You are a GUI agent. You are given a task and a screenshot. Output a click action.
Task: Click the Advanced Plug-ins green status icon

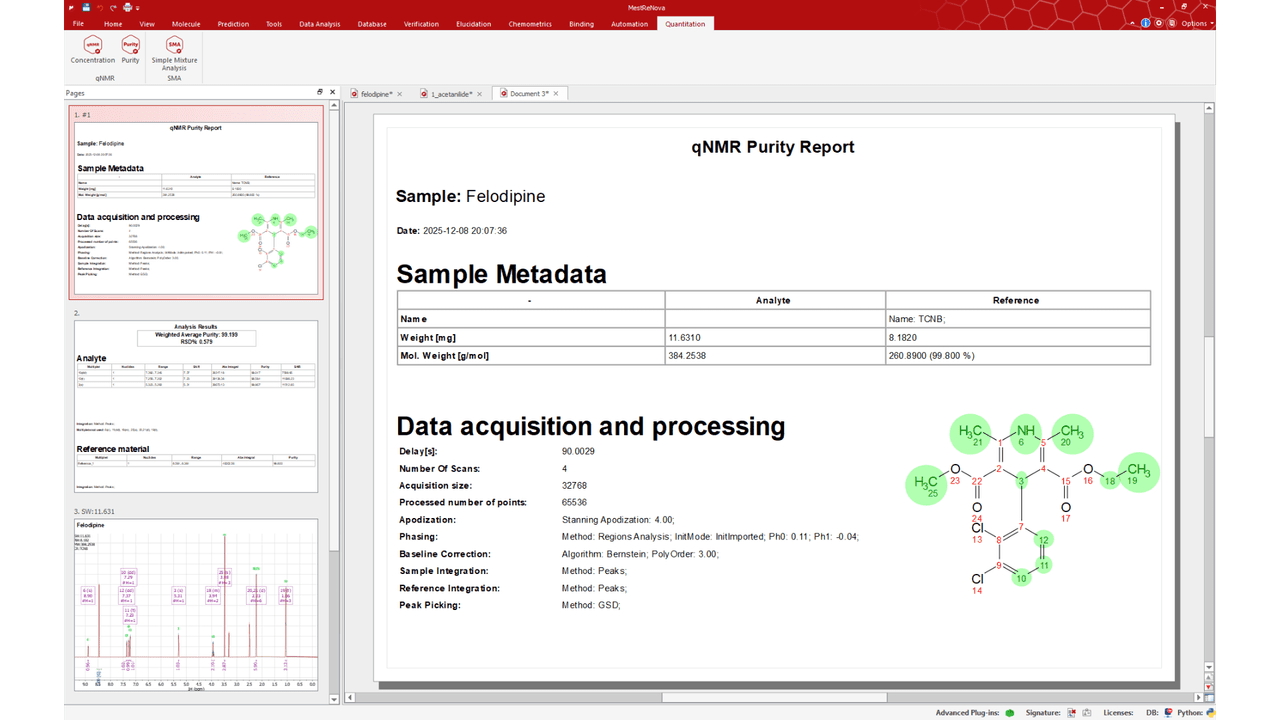point(1010,713)
